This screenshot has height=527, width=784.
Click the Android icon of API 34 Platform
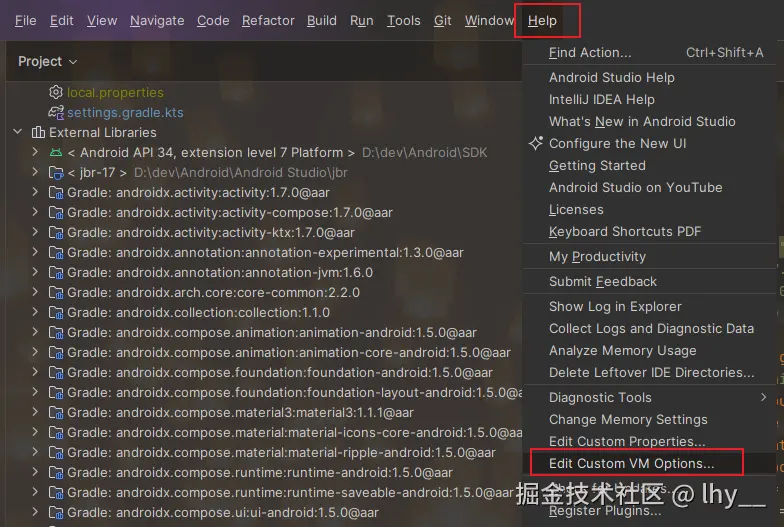56,152
